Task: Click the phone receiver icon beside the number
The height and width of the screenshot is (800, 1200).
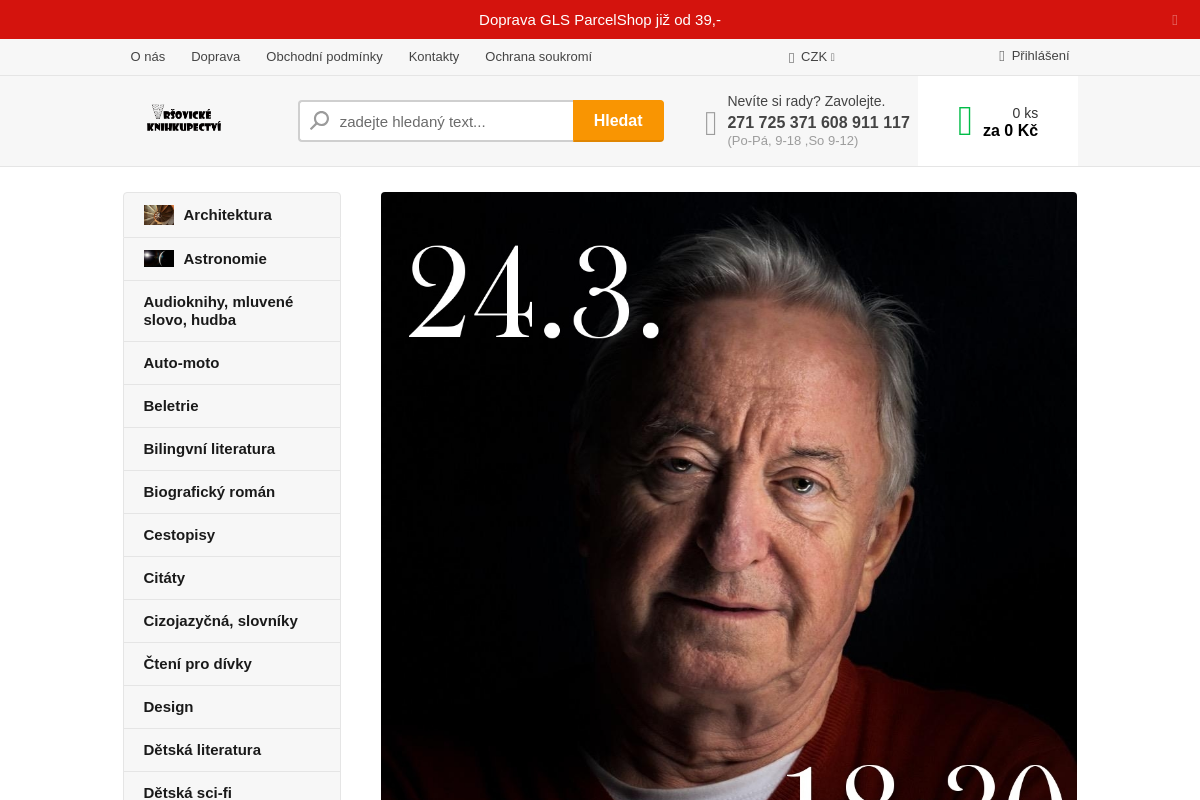Action: coord(710,122)
